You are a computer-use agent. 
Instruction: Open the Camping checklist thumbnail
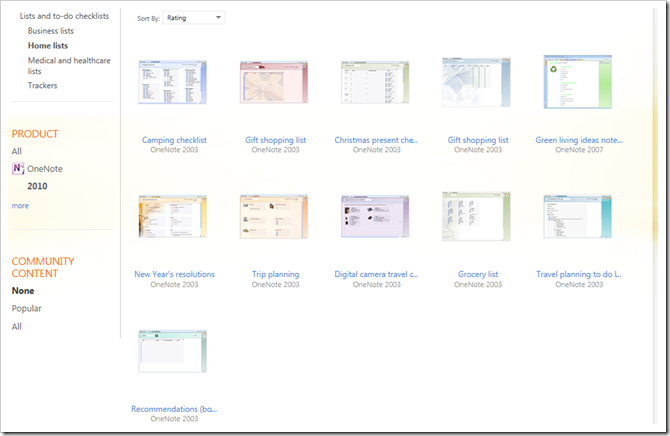(173, 82)
